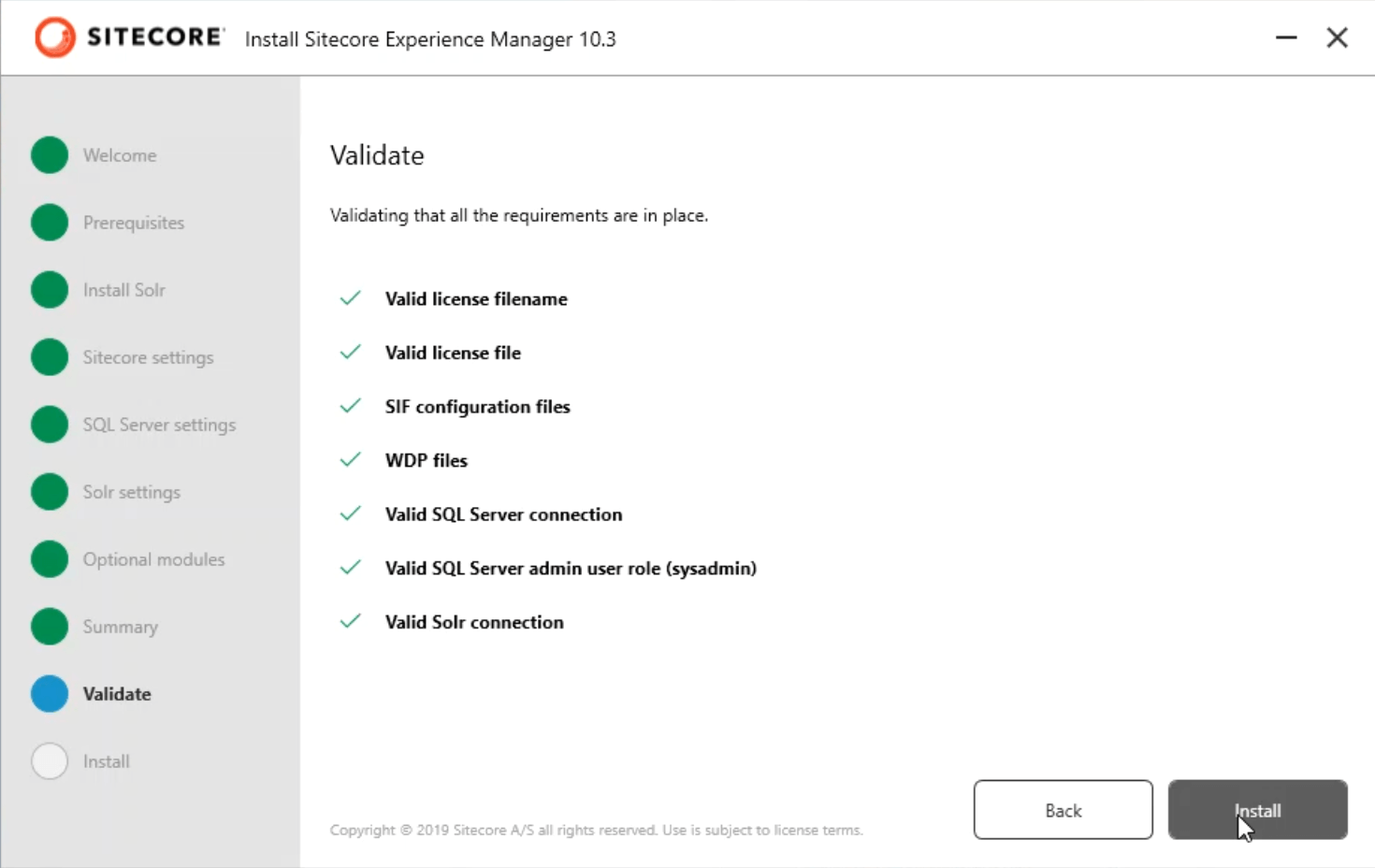Click the blue Validate step circle

click(x=50, y=694)
